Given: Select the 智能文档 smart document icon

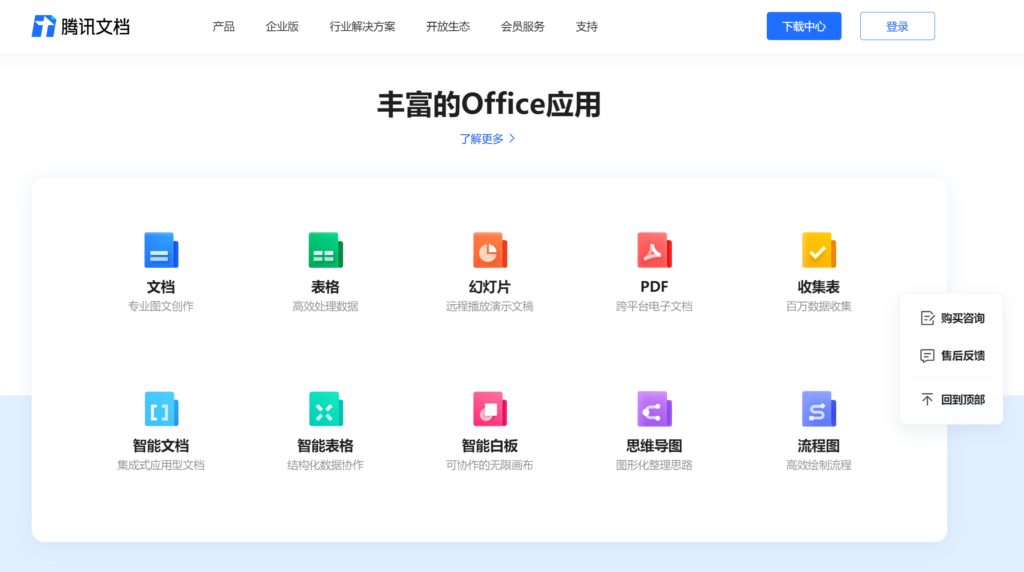Looking at the screenshot, I should pos(161,409).
